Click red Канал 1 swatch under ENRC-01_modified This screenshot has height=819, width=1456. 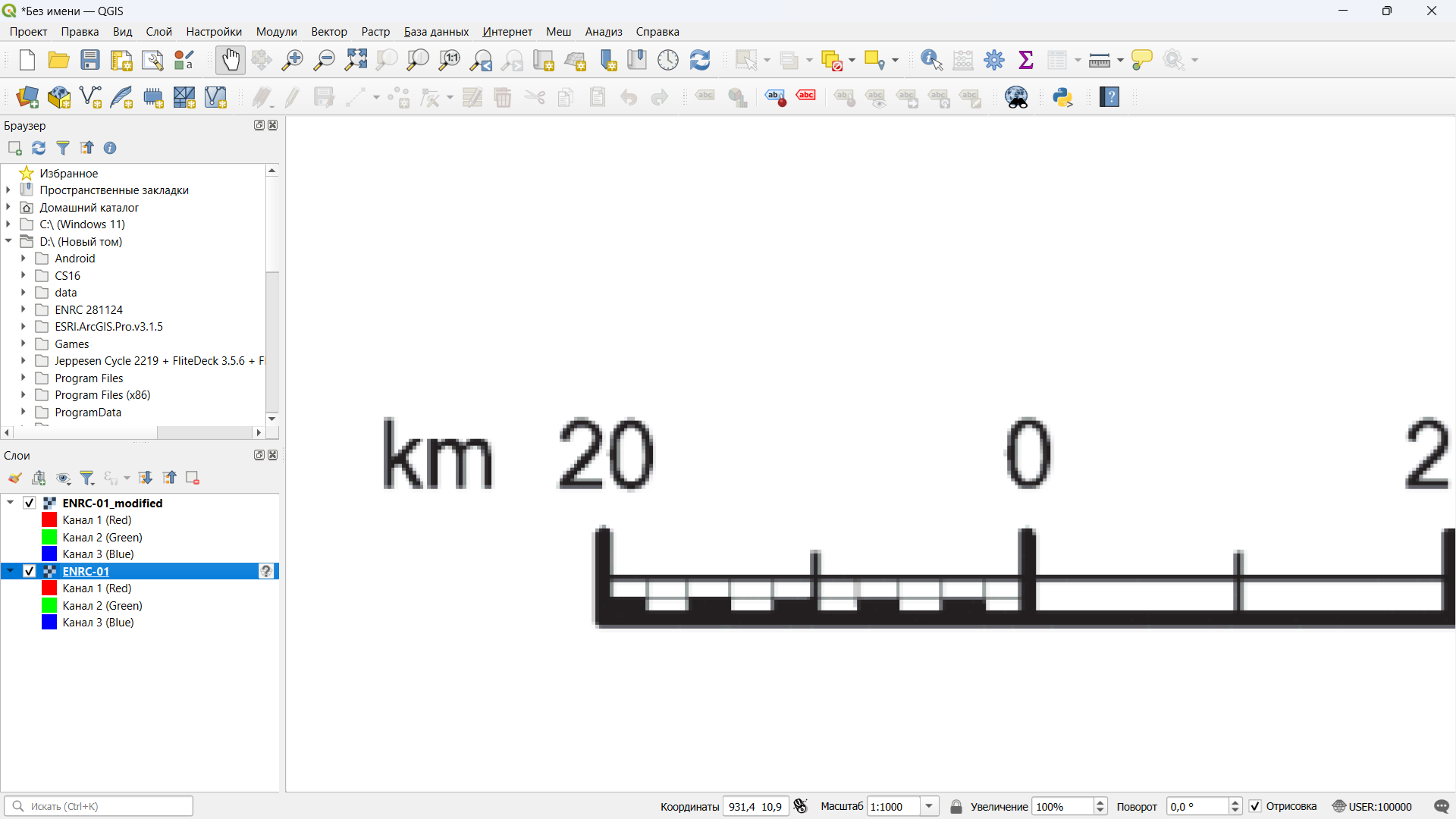click(49, 520)
